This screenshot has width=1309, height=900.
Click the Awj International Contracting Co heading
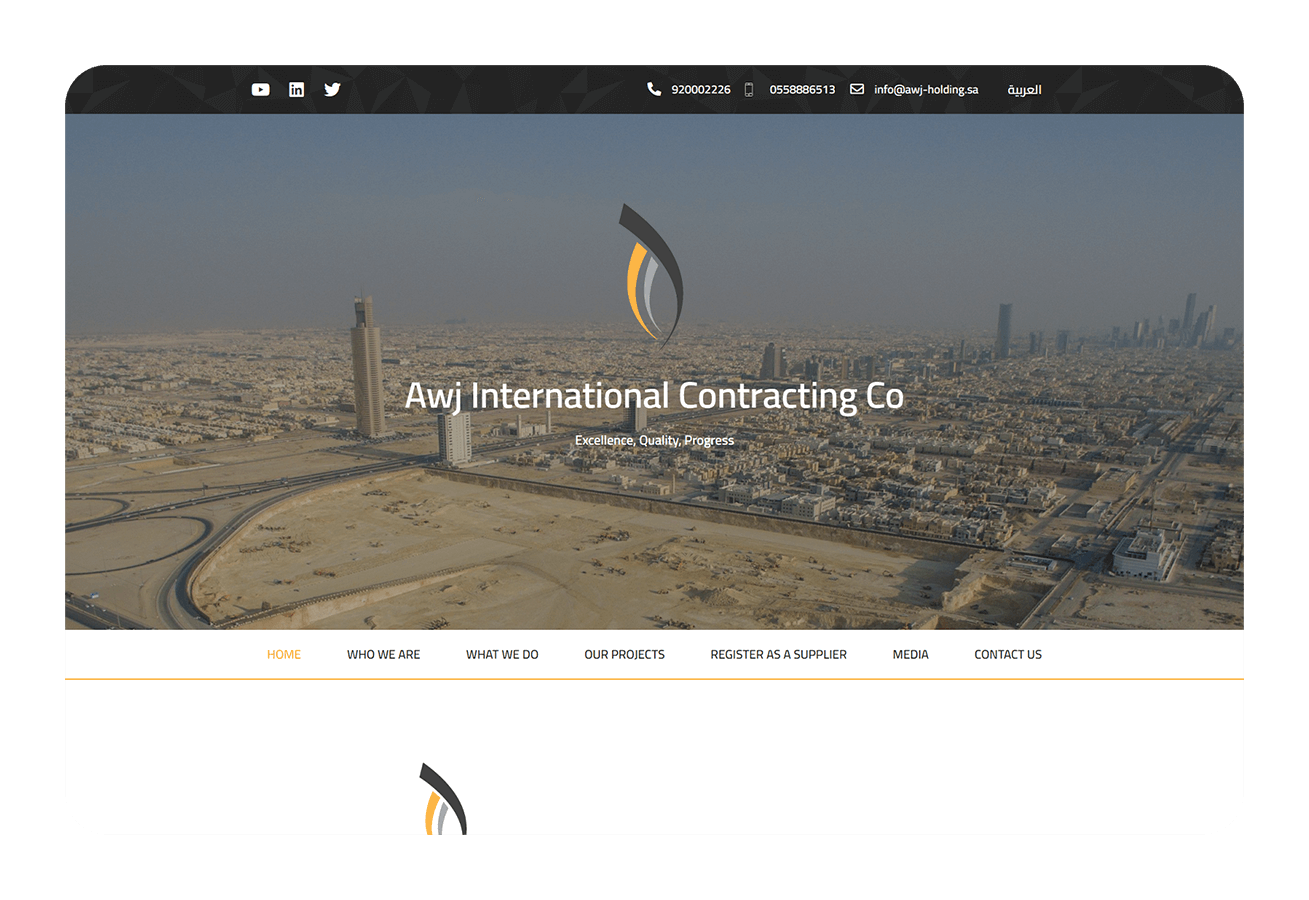click(x=655, y=395)
